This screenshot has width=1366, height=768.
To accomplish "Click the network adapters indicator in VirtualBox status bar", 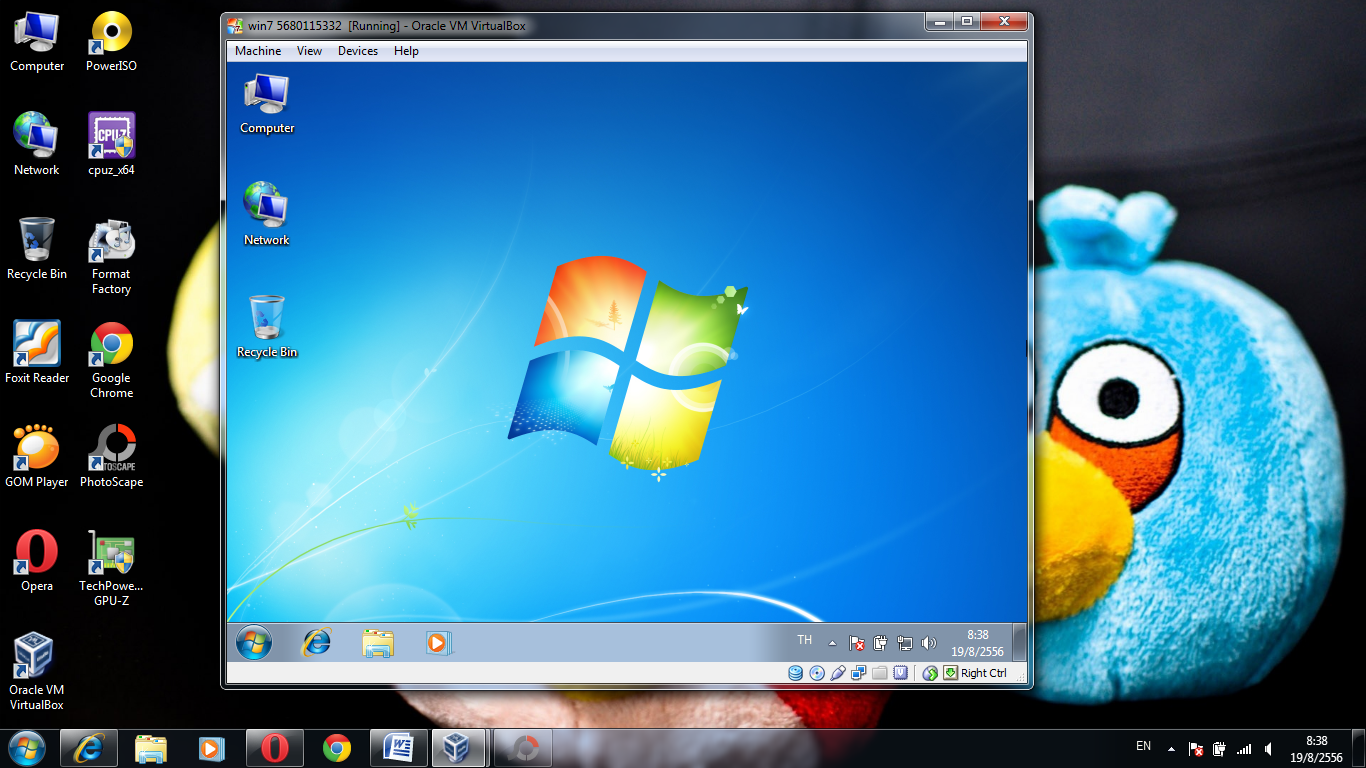I will 859,673.
